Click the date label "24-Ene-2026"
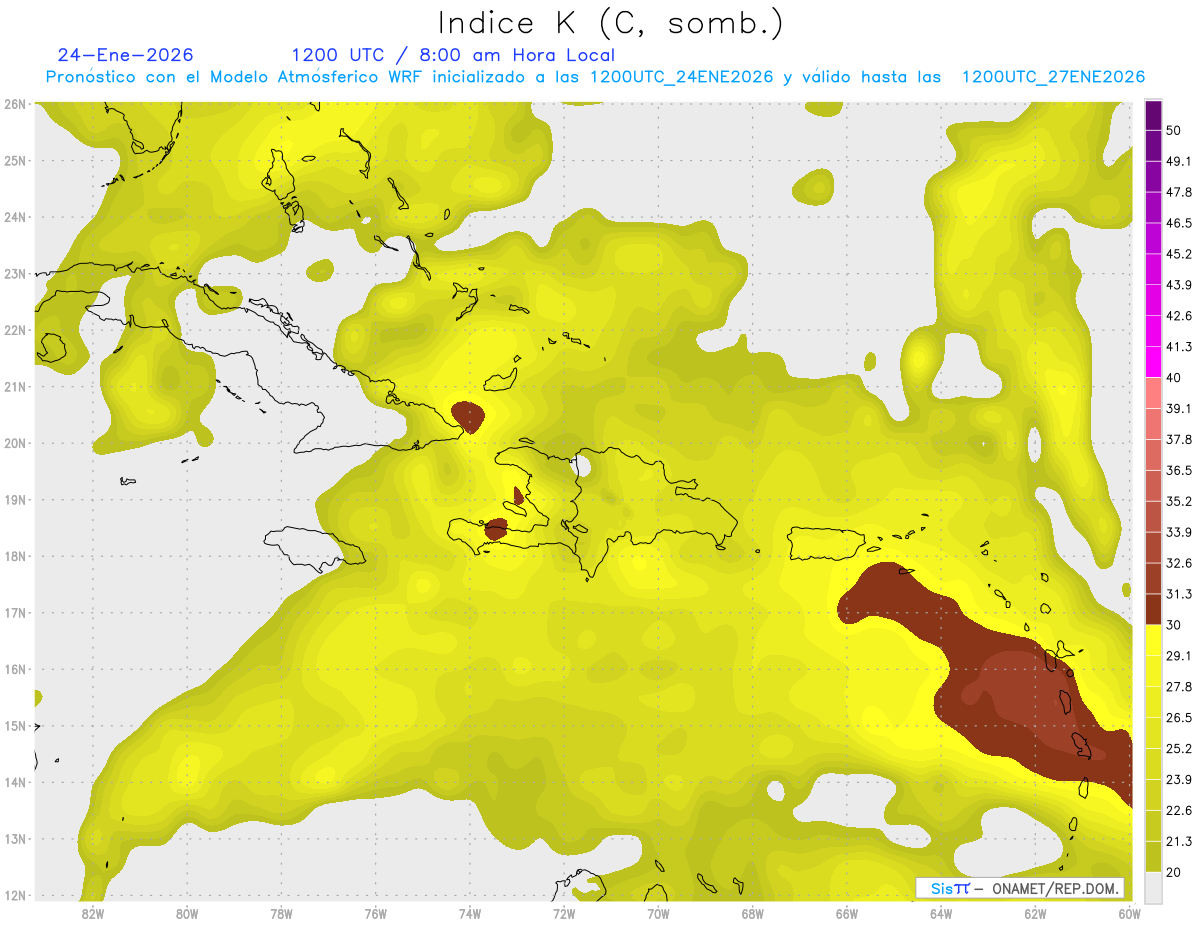This screenshot has height=927, width=1200. (125, 55)
